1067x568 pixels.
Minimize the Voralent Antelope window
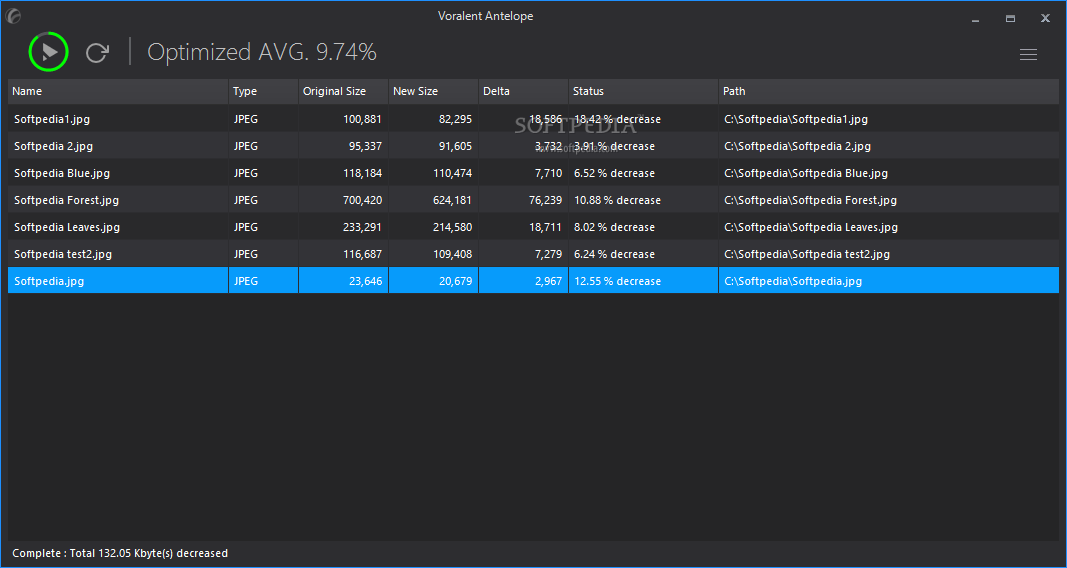[x=975, y=19]
